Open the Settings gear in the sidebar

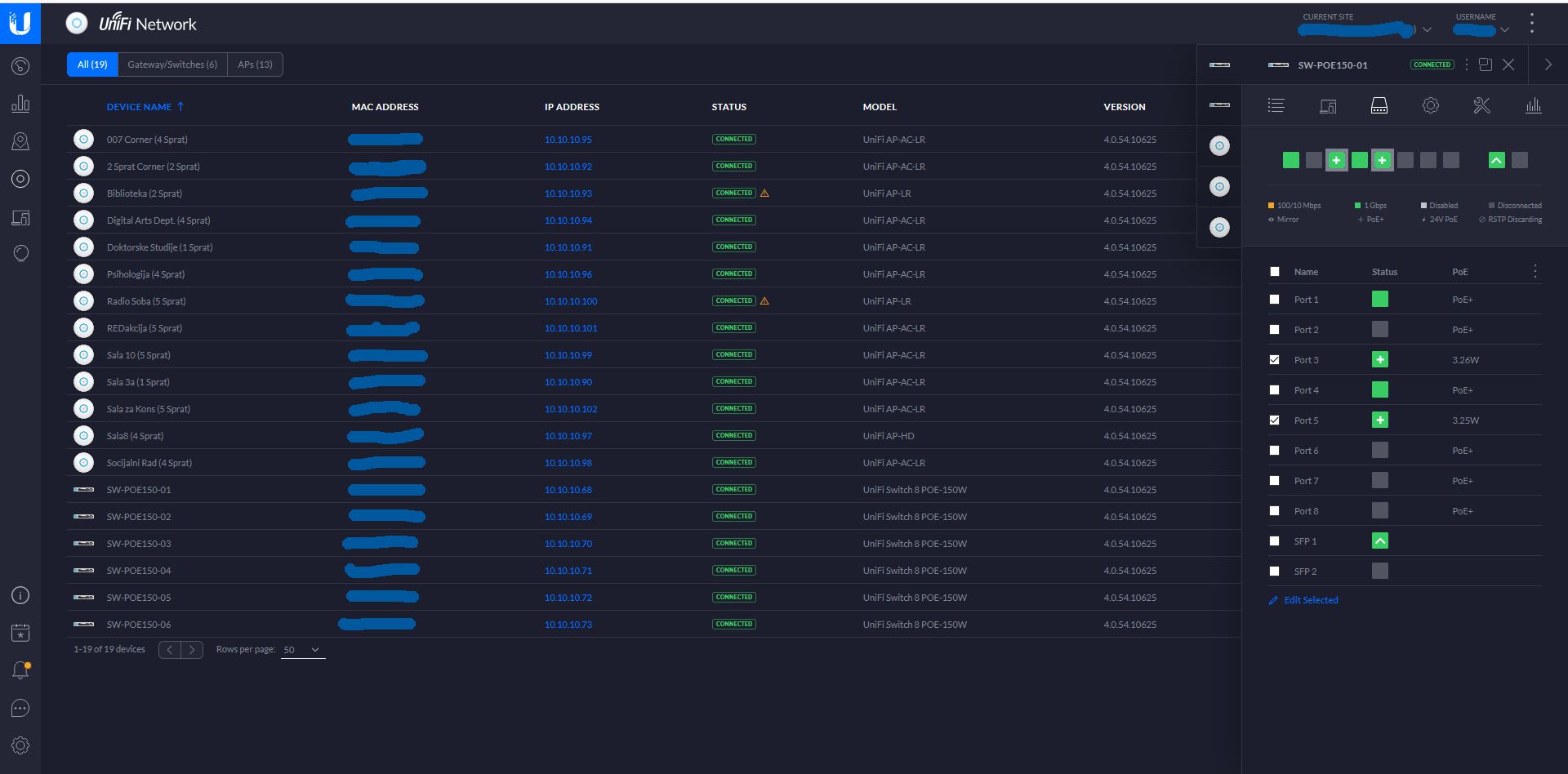(20, 745)
